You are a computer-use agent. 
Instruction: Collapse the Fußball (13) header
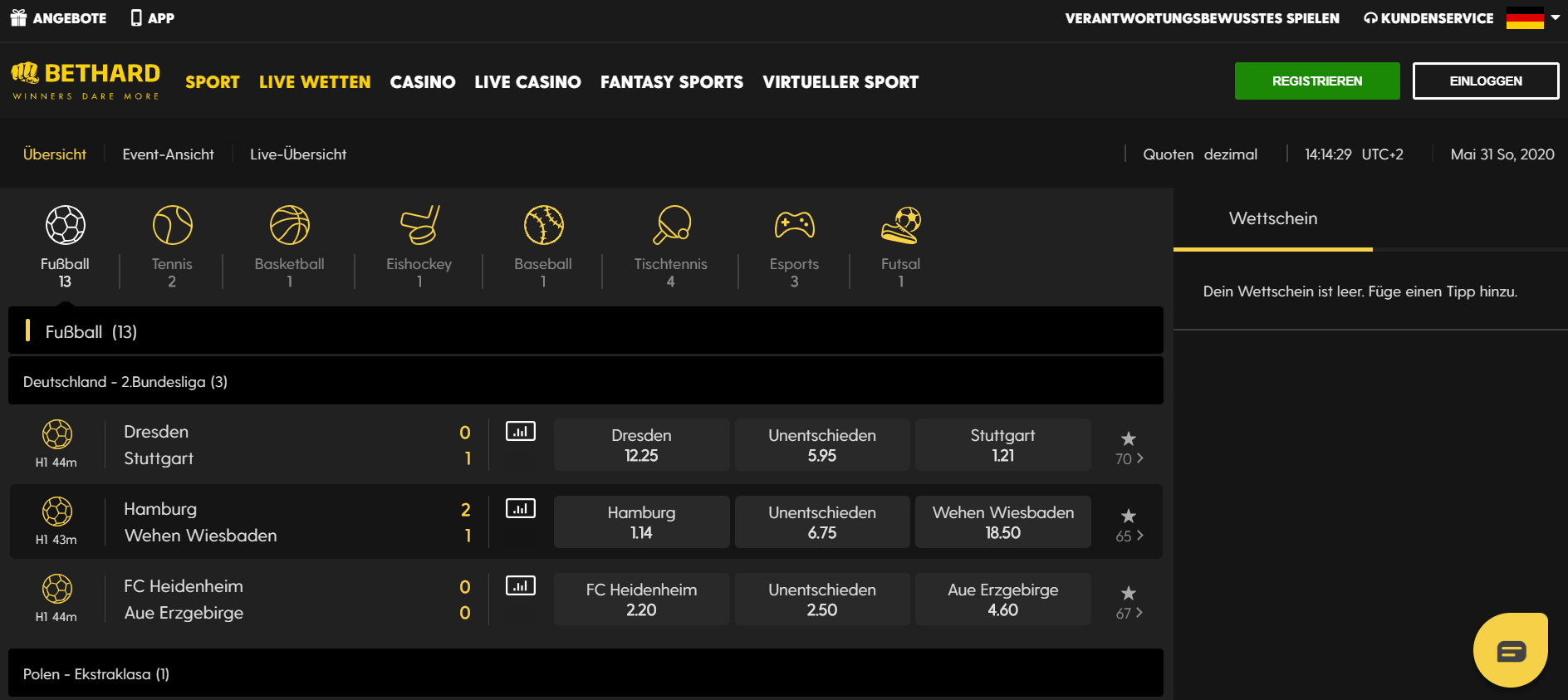tap(586, 330)
